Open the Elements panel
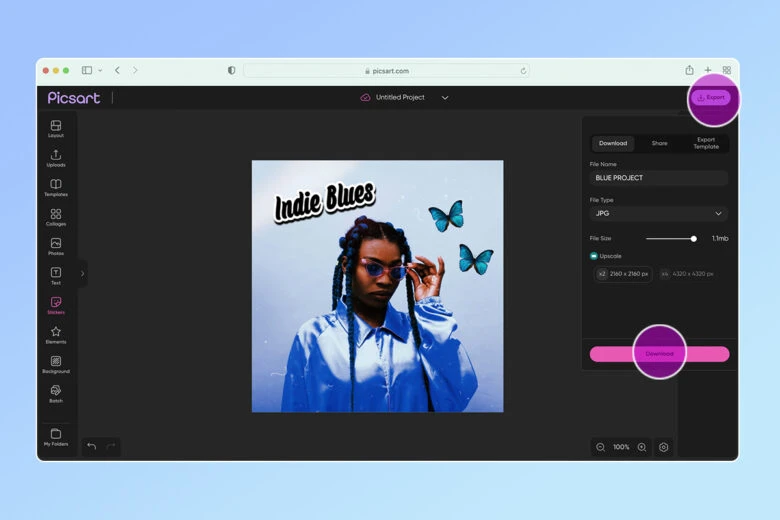This screenshot has height=520, width=780. pos(56,334)
